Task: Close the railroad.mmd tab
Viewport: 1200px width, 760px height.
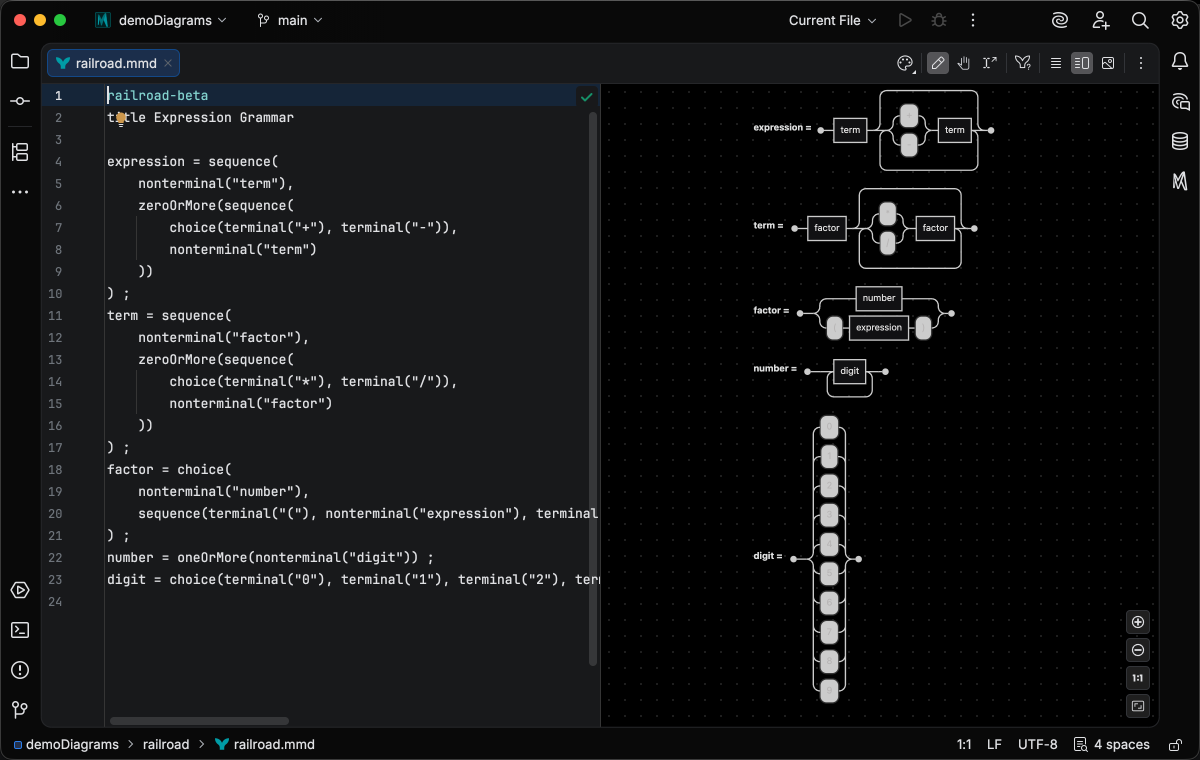Action: (169, 63)
